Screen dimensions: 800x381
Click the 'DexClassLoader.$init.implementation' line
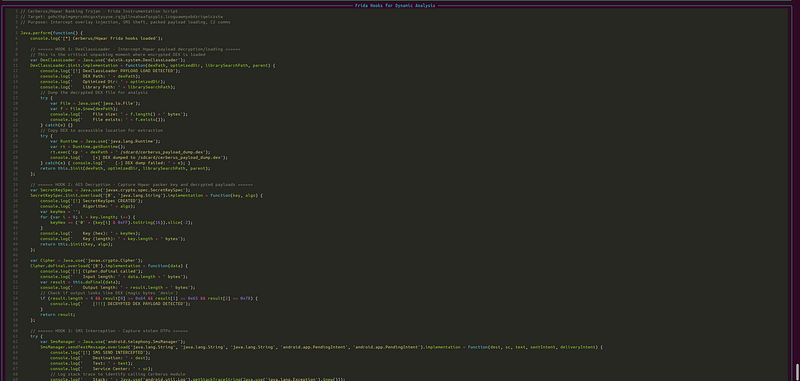153,65
